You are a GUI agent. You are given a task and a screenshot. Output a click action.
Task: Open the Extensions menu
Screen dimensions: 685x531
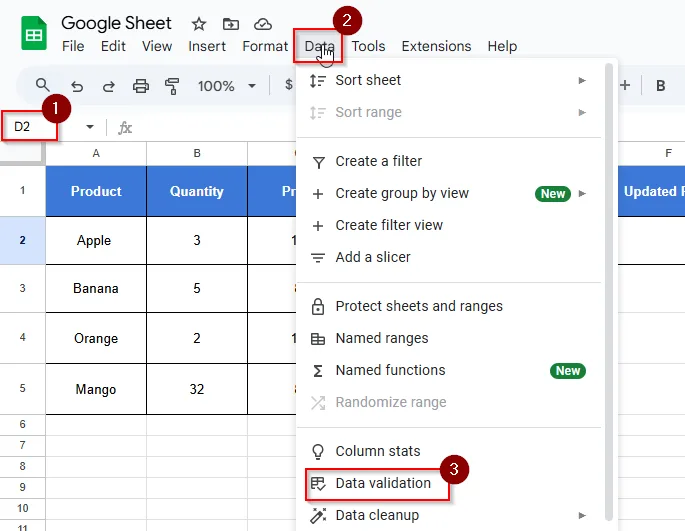[x=436, y=46]
